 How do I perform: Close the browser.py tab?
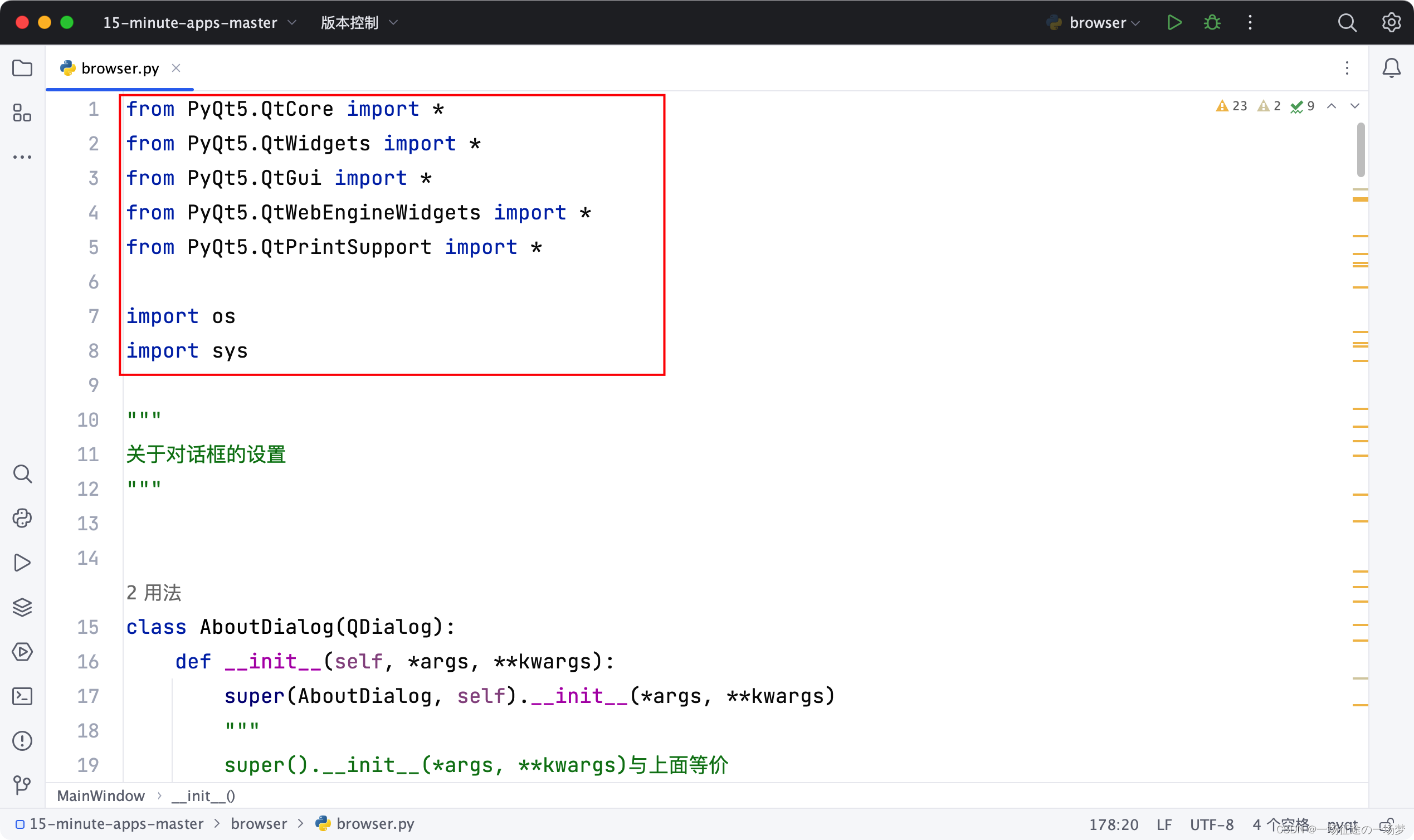(176, 69)
